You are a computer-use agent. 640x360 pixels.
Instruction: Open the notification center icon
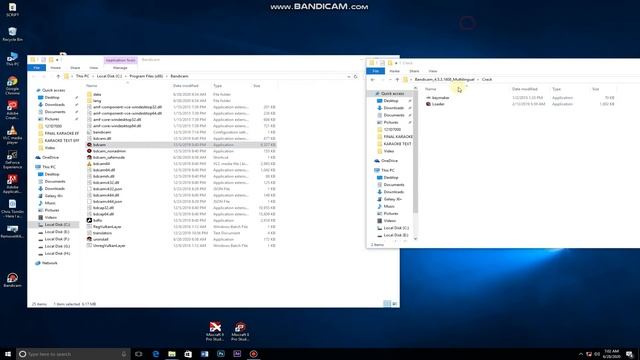click(x=630, y=354)
